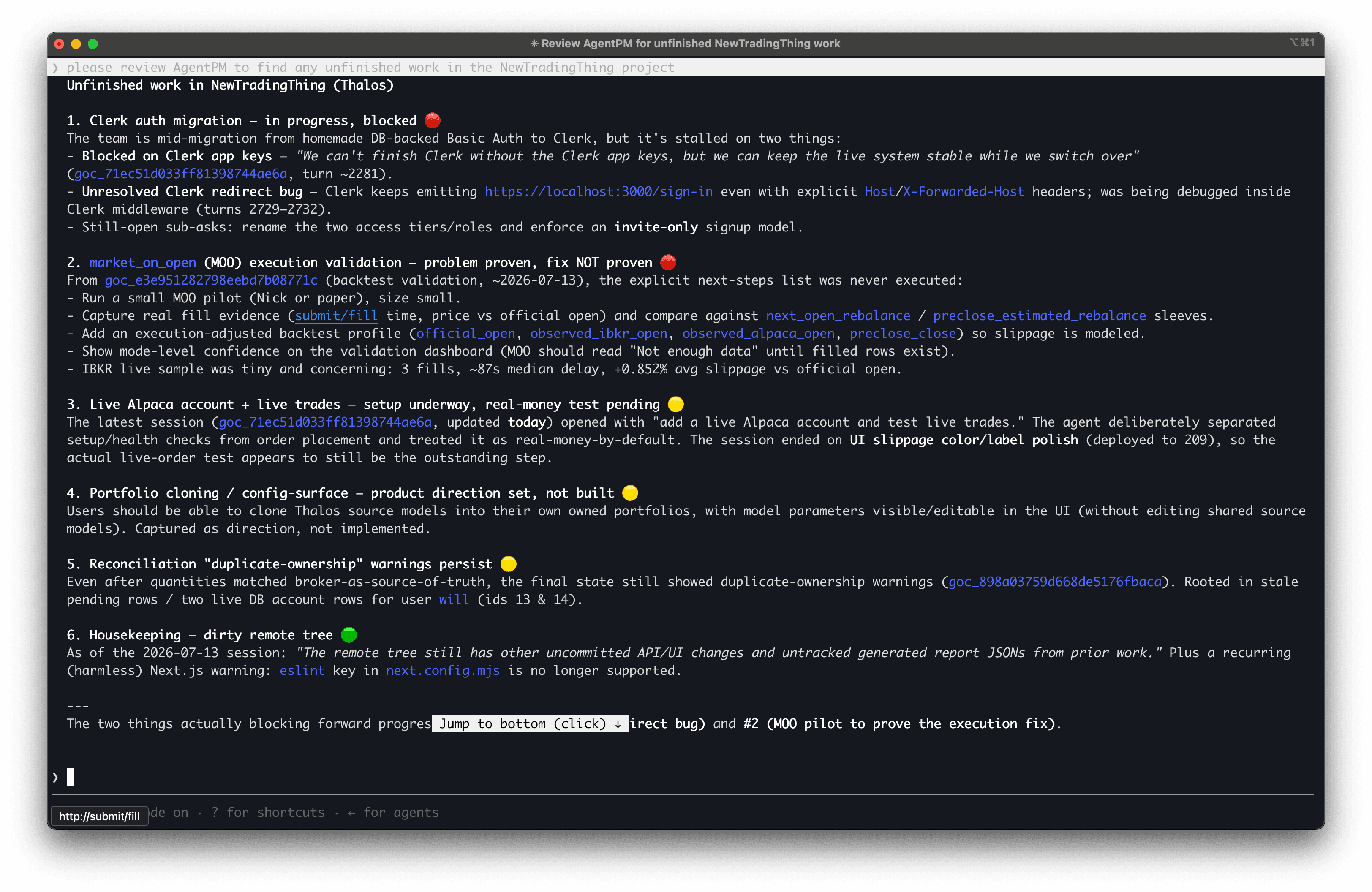Click the red dot after 'fix NOT proven'

(x=668, y=262)
